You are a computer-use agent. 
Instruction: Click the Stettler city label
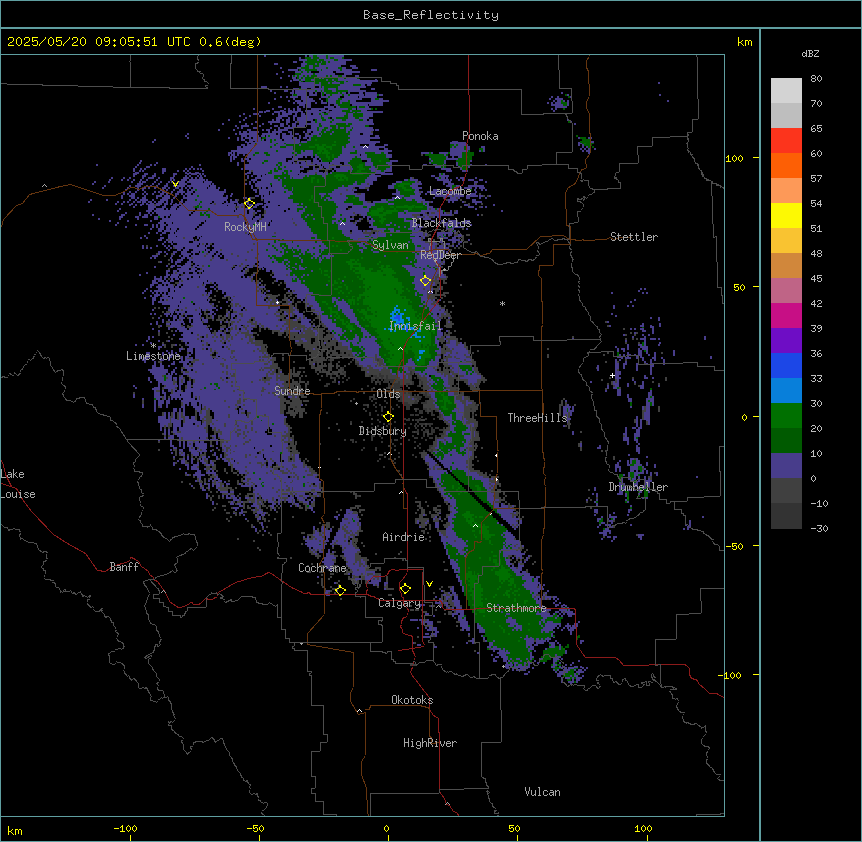click(x=634, y=237)
